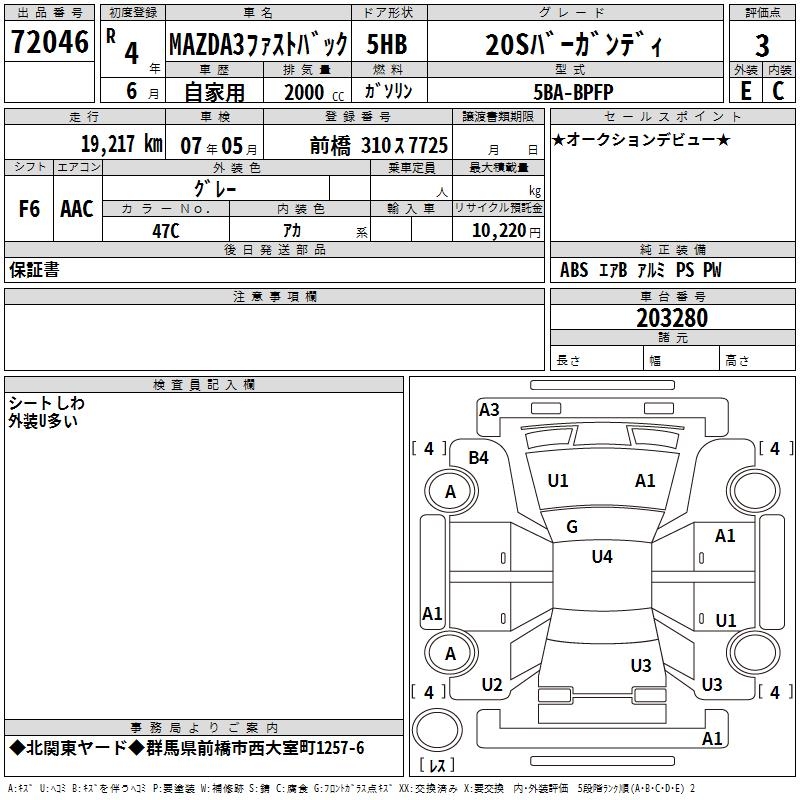The height and width of the screenshot is (800, 800).
Task: Click the A3 damage mark on front bumper
Action: point(489,409)
